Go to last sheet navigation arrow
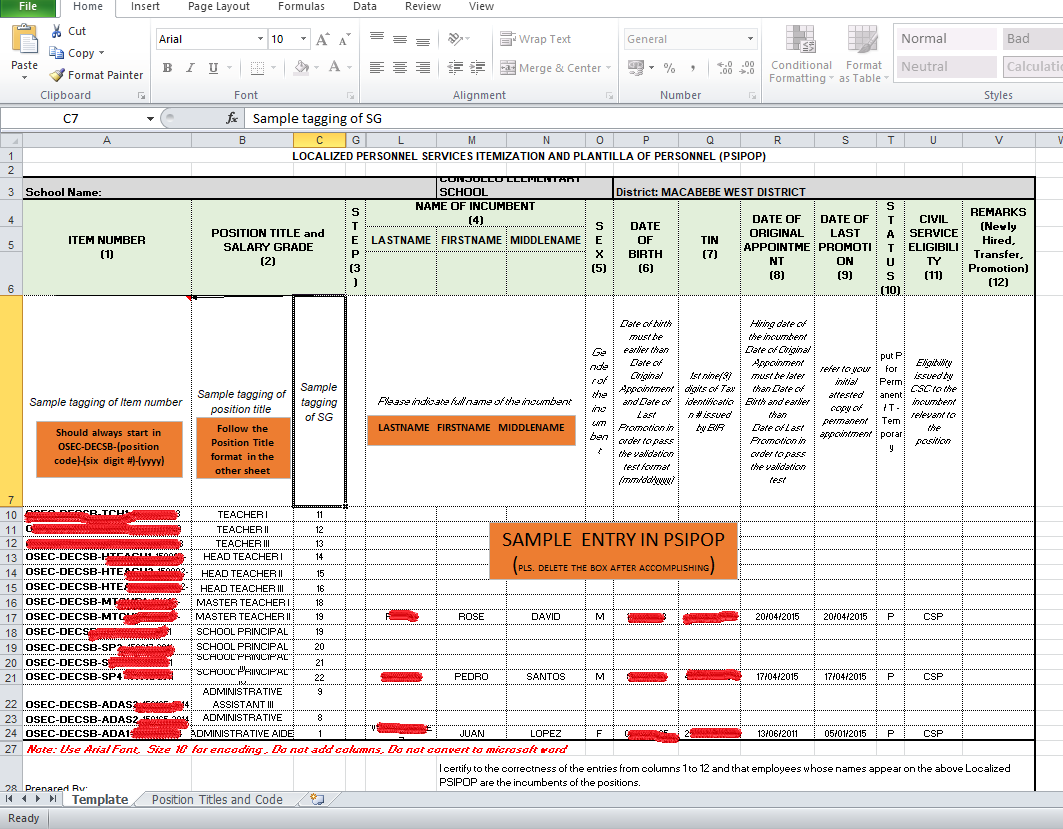This screenshot has width=1063, height=829. click(53, 798)
